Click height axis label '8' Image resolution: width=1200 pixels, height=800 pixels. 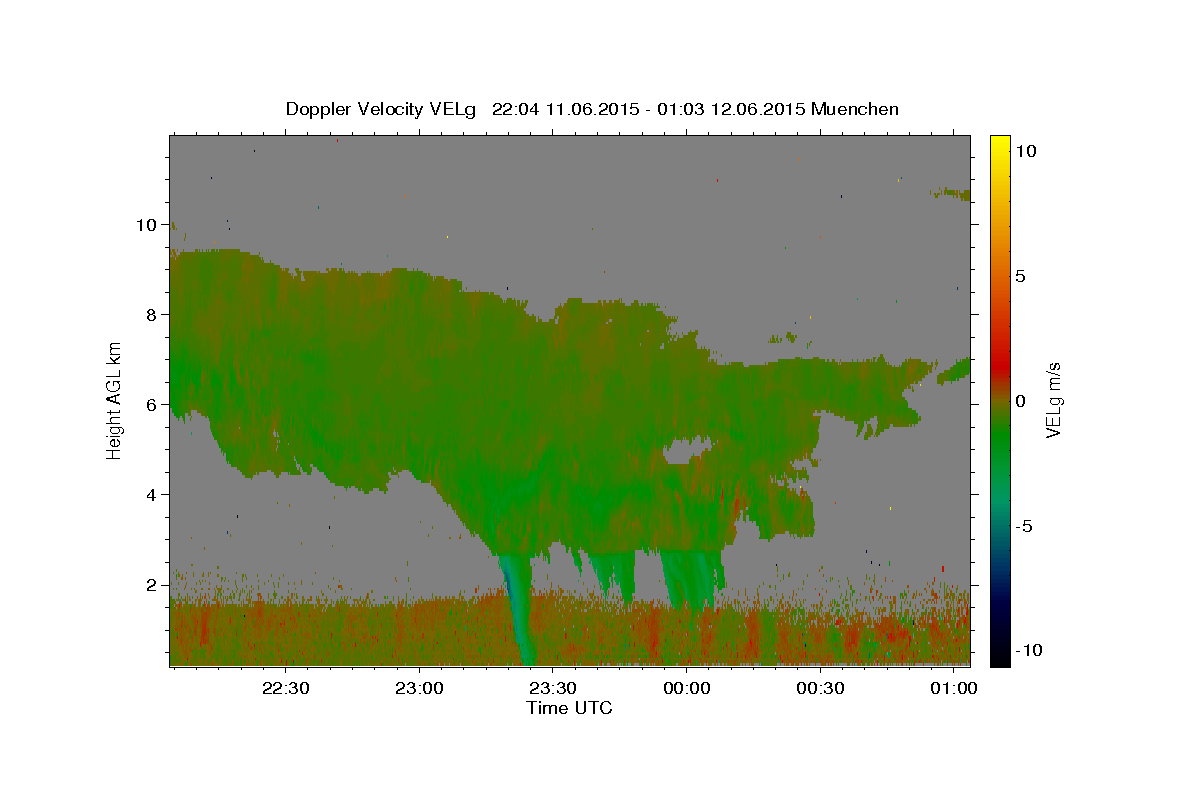[151, 315]
